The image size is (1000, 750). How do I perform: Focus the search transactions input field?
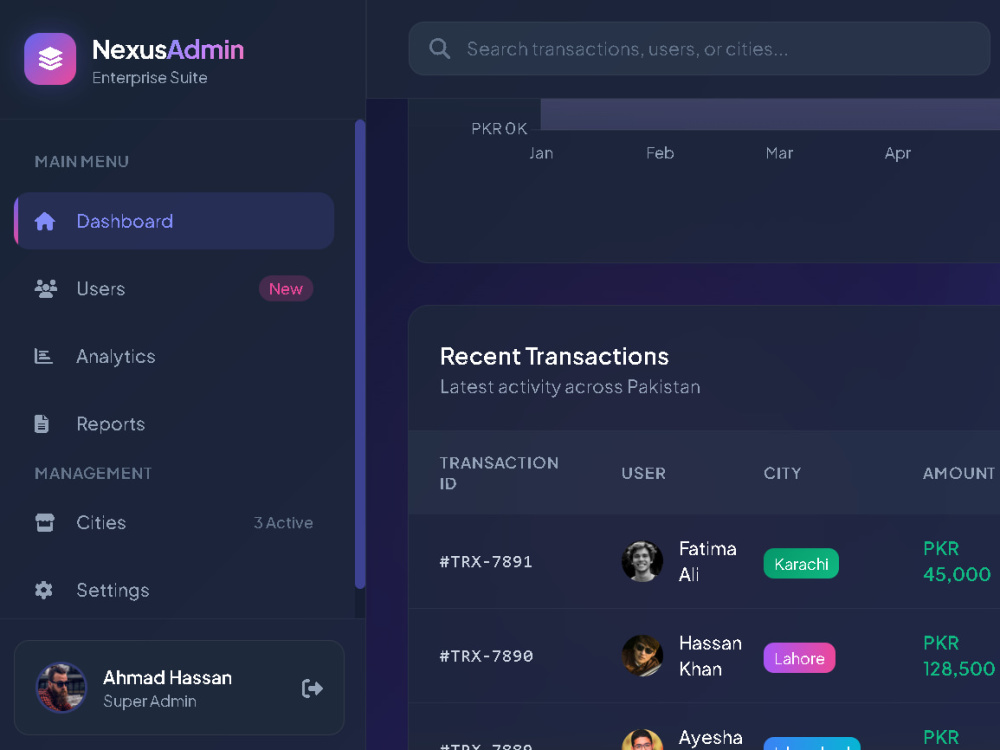point(699,48)
